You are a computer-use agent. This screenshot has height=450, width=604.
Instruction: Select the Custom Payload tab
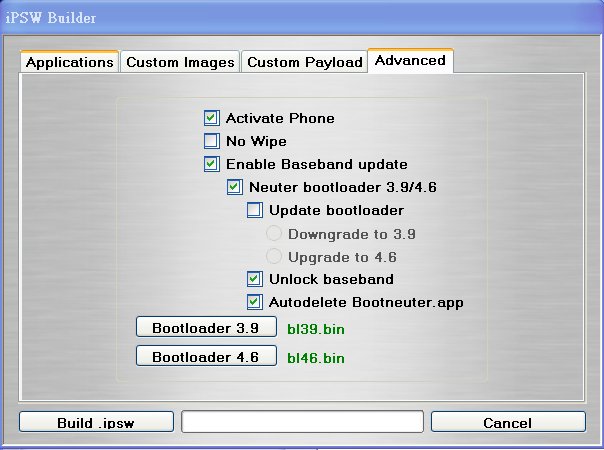pyautogui.click(x=304, y=62)
